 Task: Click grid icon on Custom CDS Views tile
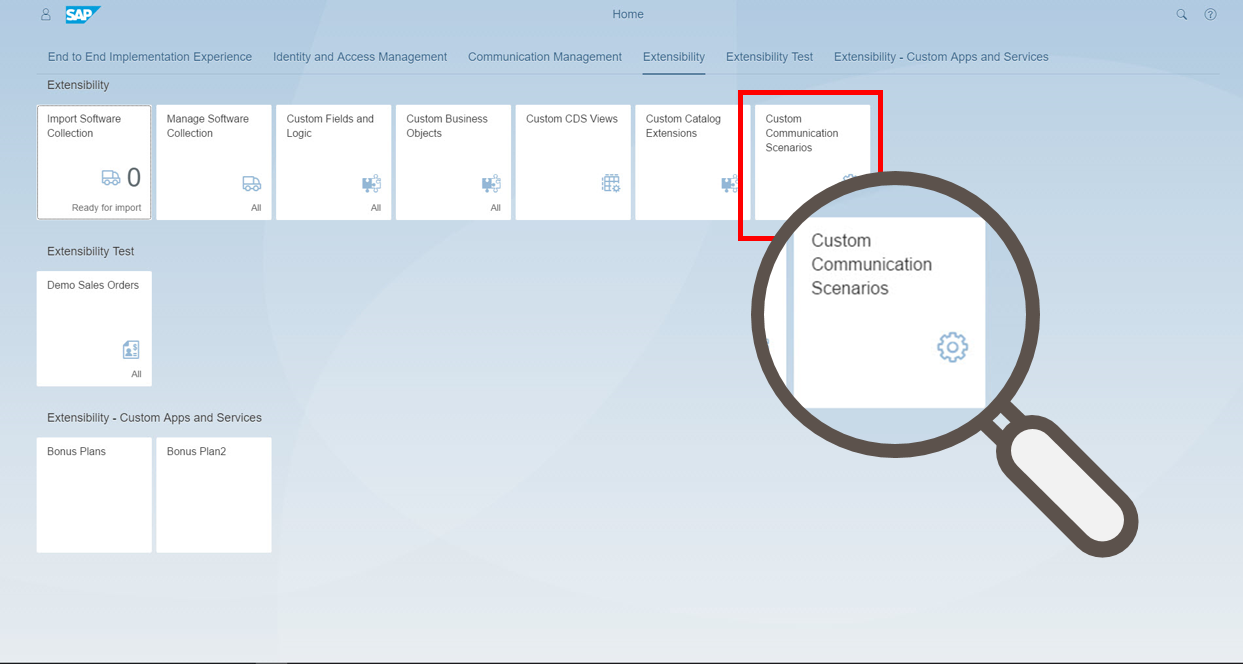coord(610,183)
